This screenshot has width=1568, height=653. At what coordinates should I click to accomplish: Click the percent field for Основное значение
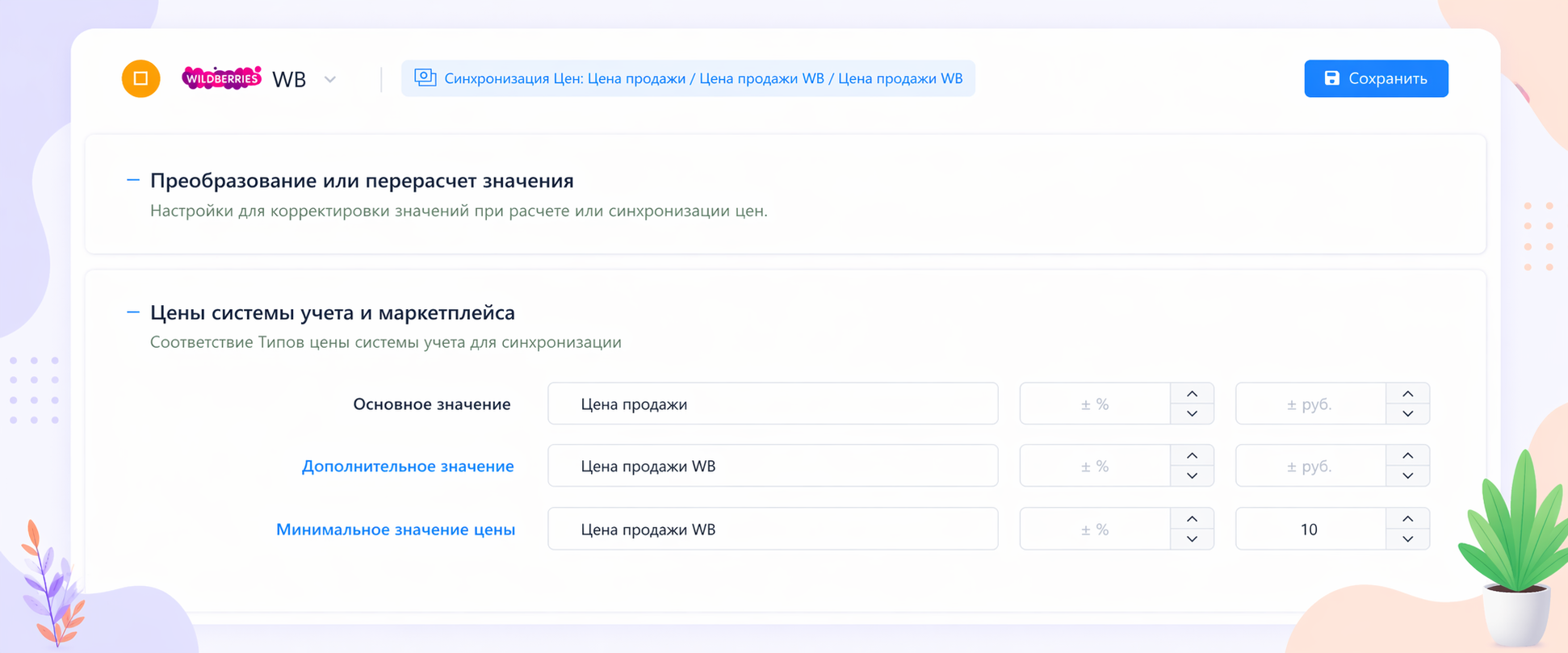click(1095, 404)
